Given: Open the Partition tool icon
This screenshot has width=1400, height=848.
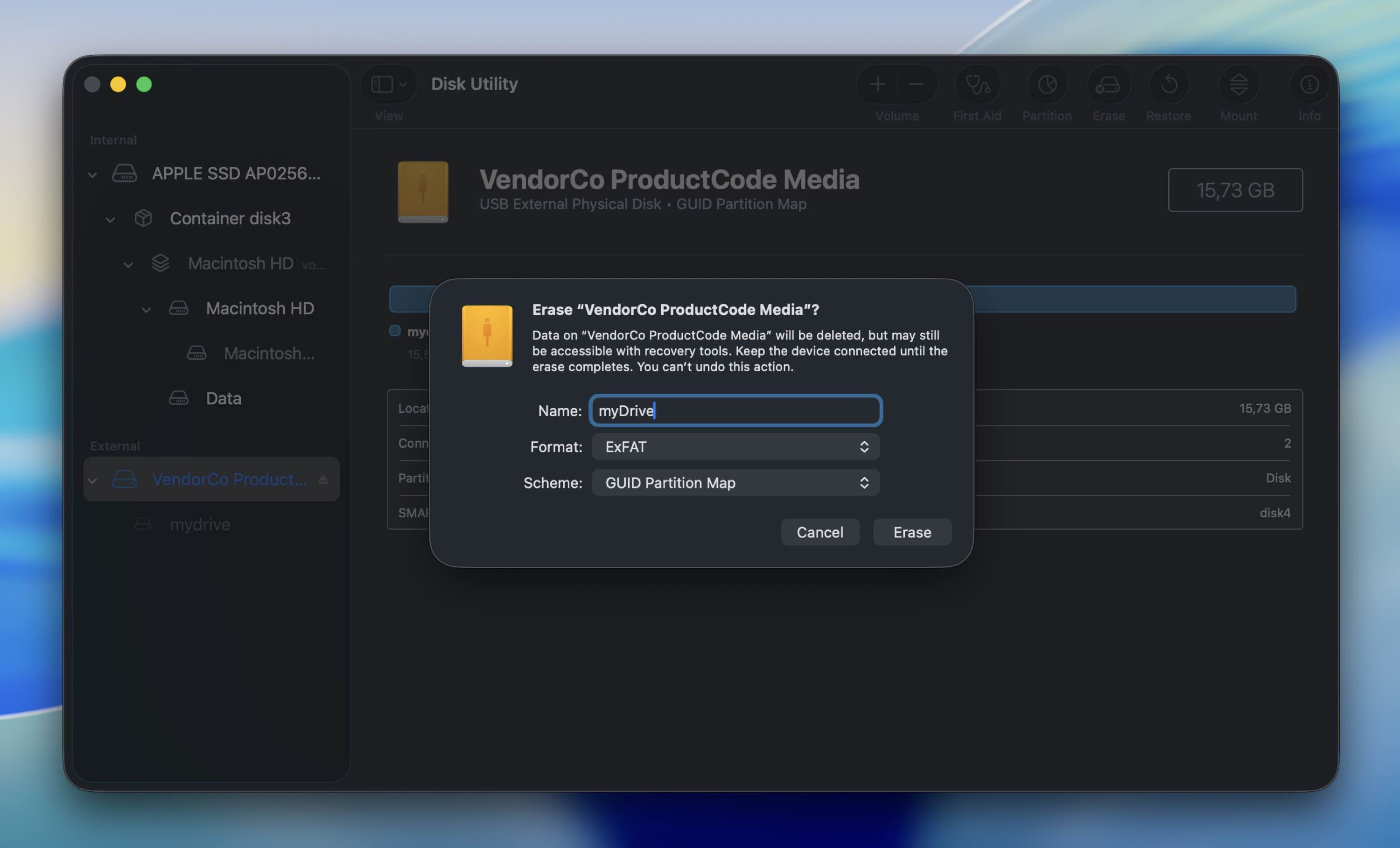Looking at the screenshot, I should pos(1047,84).
